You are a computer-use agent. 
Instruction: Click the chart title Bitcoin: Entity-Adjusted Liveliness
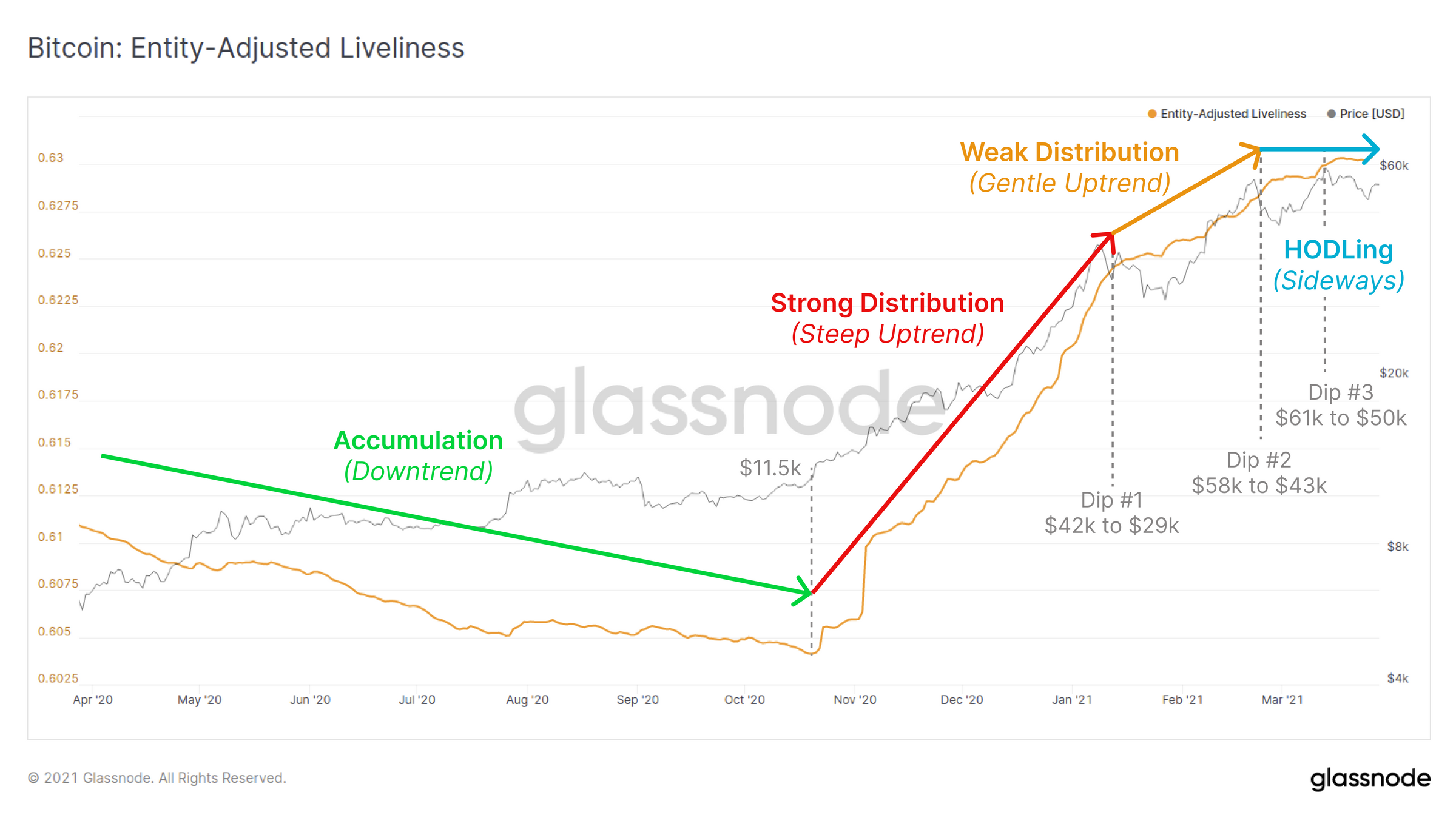246,48
